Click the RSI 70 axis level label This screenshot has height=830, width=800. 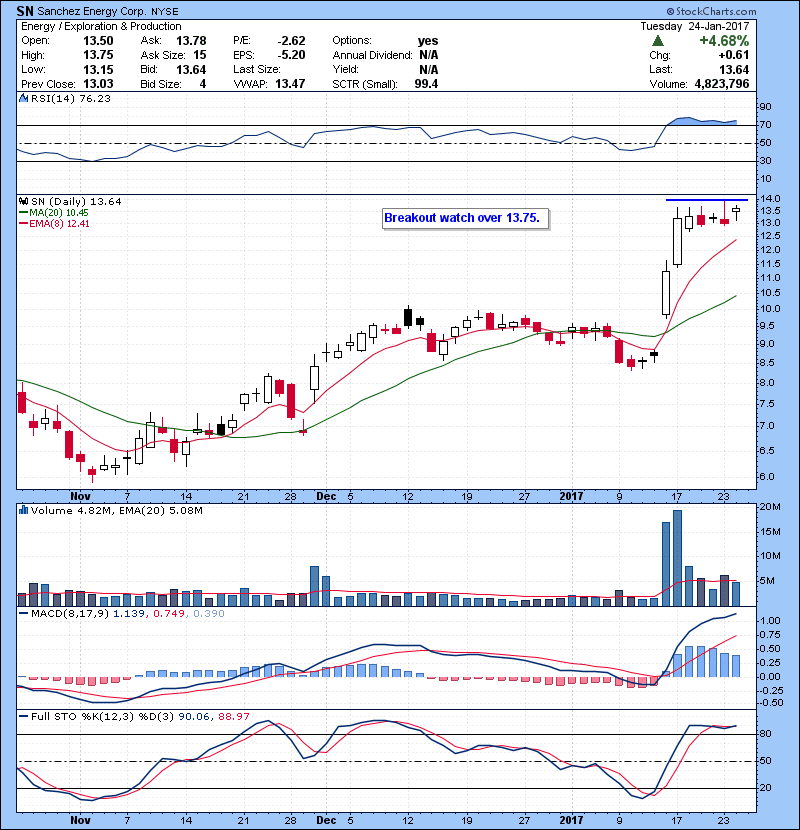tap(766, 125)
